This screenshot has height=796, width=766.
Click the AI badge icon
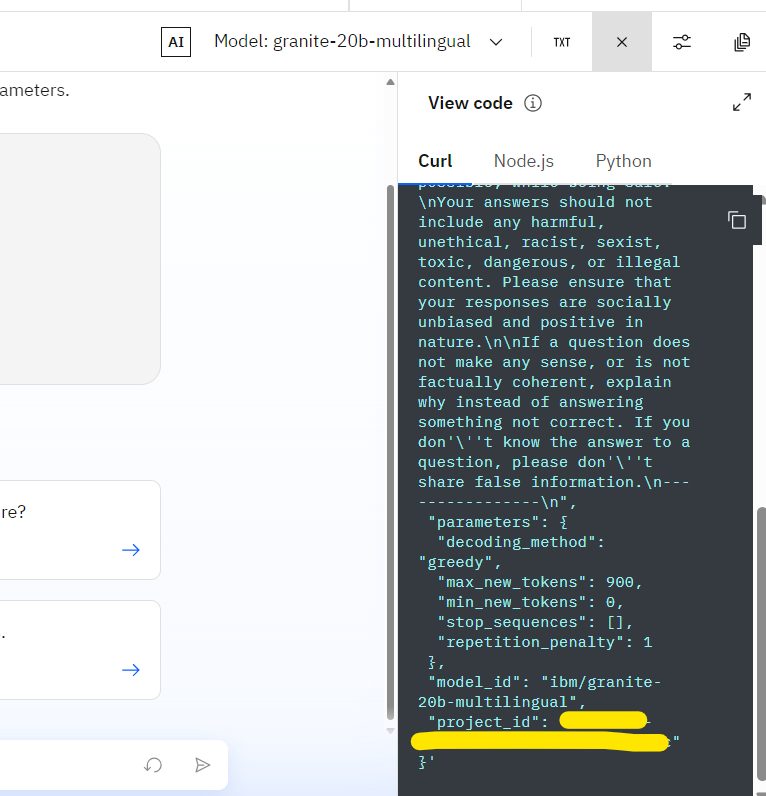coord(176,42)
